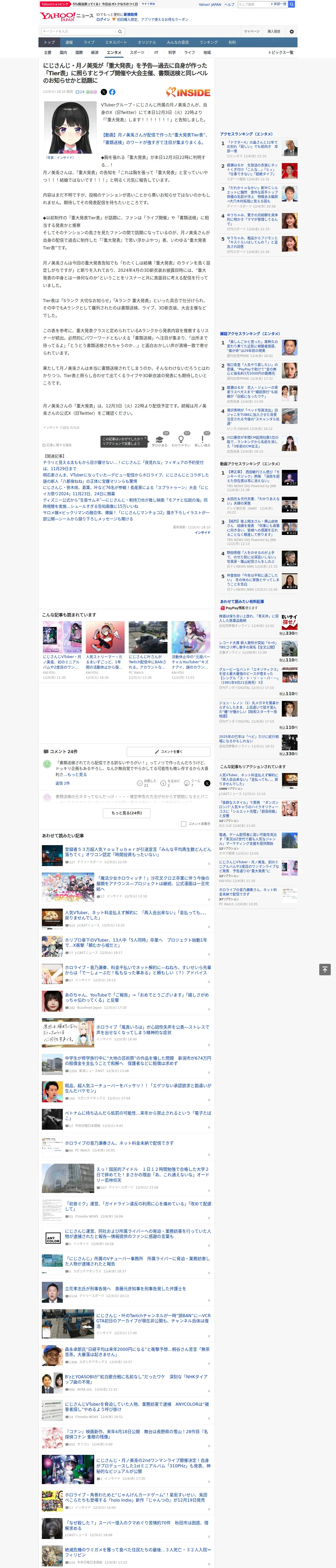Select the 速報 tab

pos(69,43)
